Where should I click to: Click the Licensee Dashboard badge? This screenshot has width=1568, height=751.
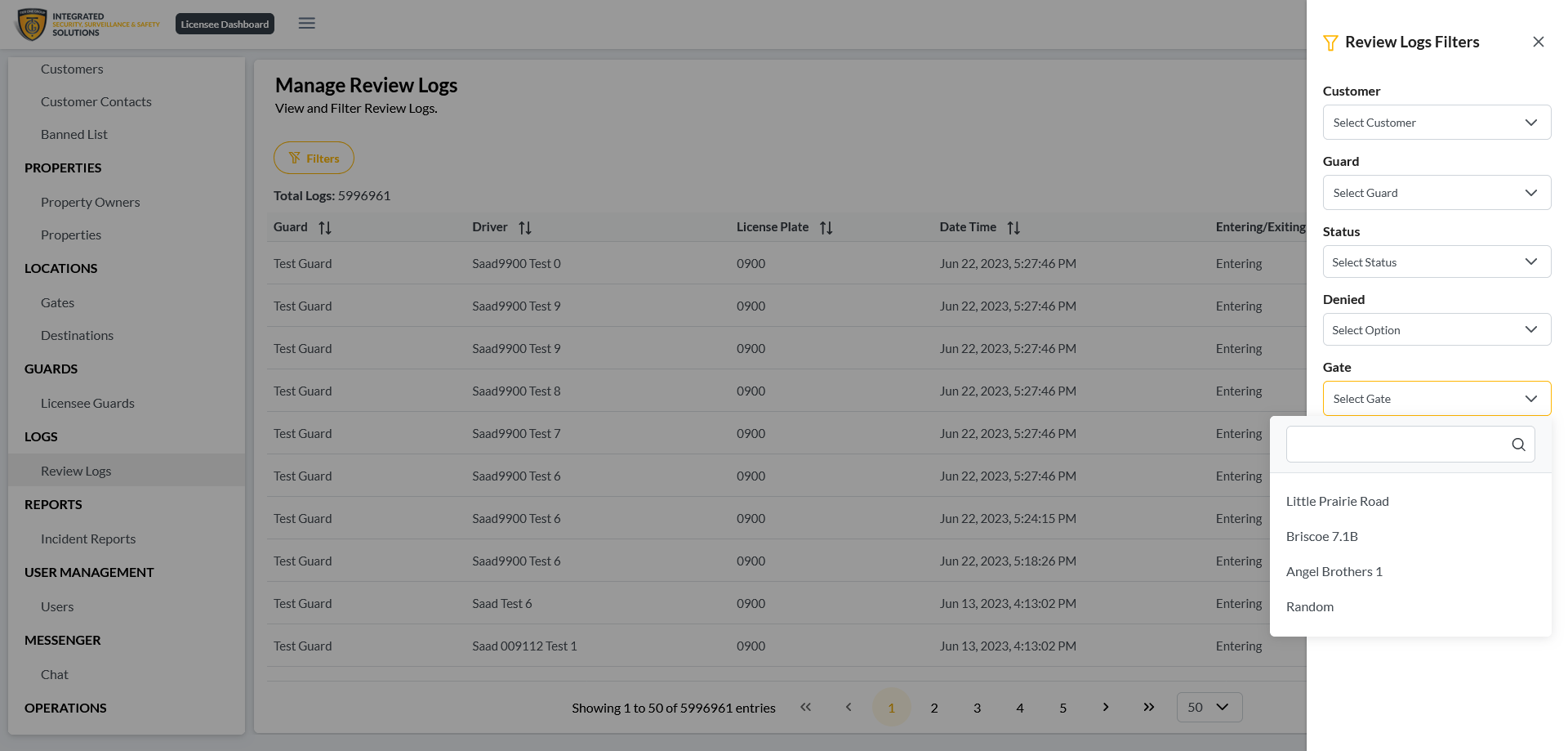pyautogui.click(x=225, y=25)
